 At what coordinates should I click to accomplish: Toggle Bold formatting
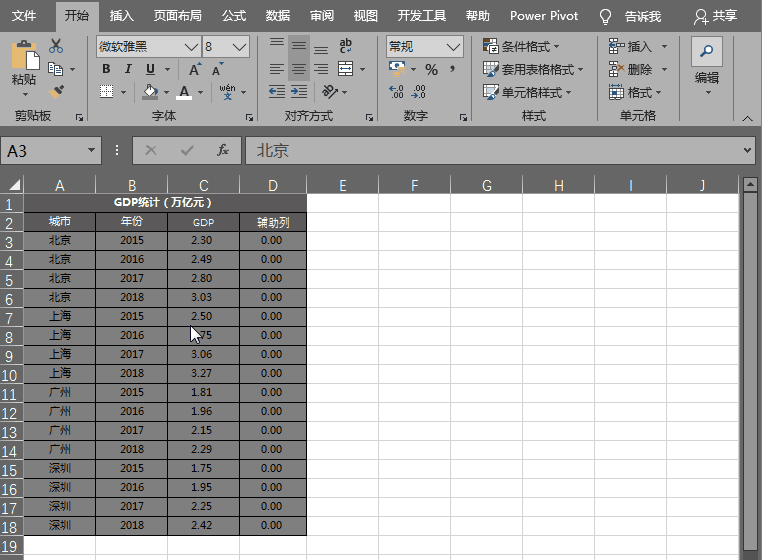pyautogui.click(x=106, y=69)
